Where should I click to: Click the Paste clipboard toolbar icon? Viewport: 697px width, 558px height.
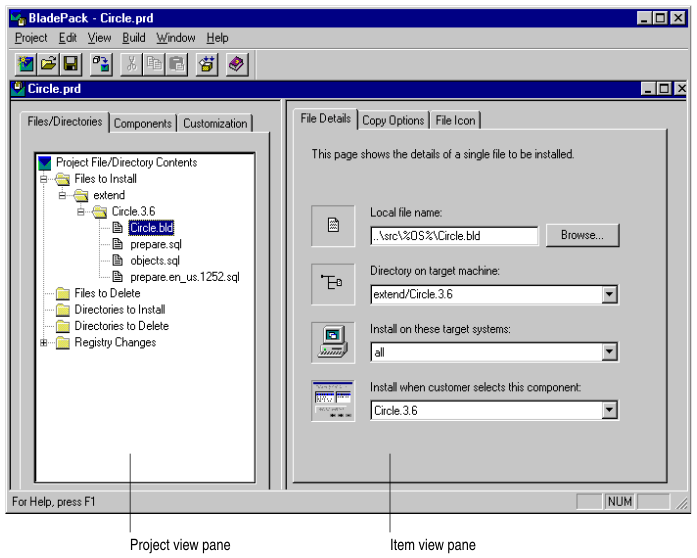point(176,65)
